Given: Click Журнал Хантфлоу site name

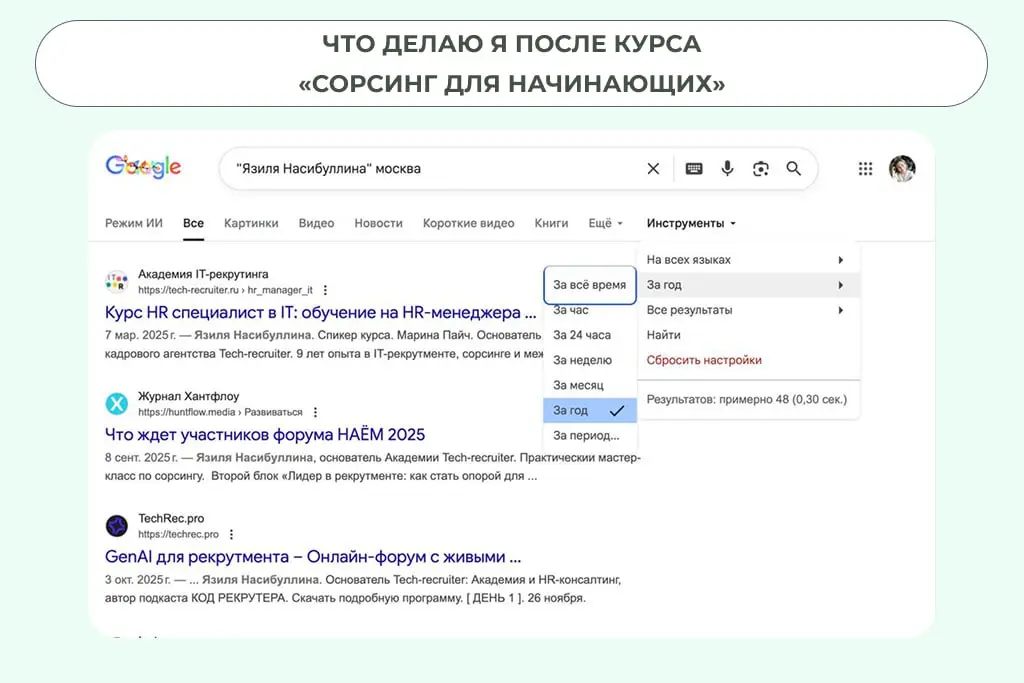Looking at the screenshot, I should [189, 396].
